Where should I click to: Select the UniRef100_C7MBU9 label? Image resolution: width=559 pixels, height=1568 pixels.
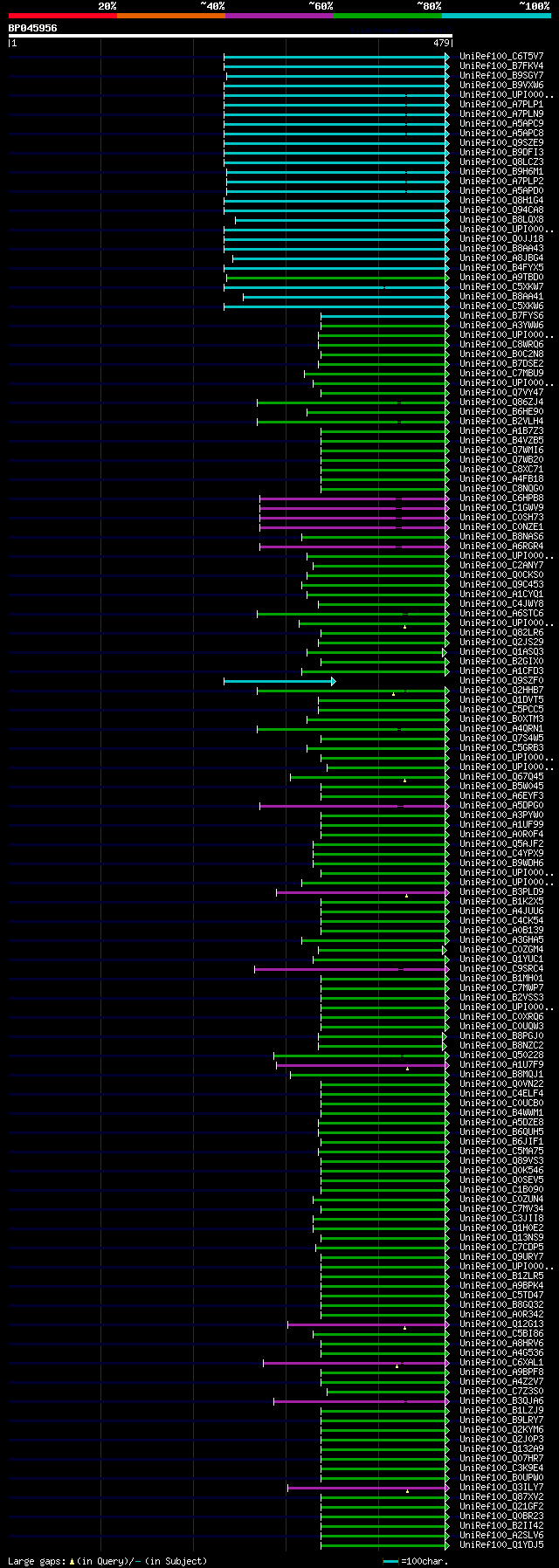tap(501, 374)
